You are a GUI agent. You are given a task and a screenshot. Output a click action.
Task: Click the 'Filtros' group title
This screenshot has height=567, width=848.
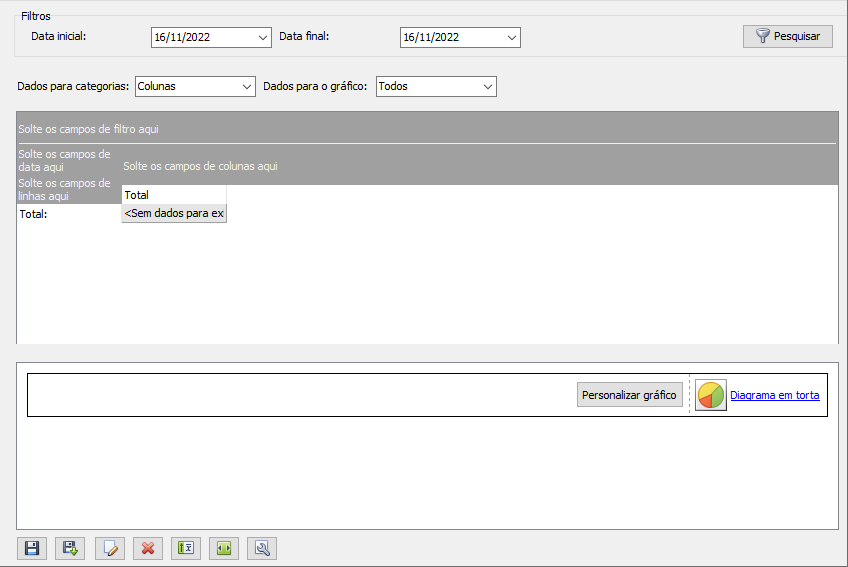coord(36,16)
